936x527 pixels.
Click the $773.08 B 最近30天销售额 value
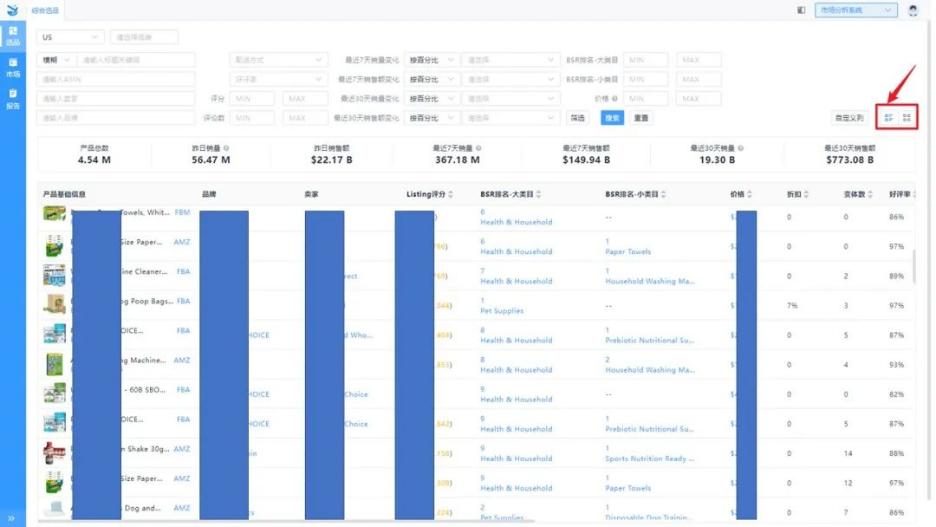pos(849,160)
